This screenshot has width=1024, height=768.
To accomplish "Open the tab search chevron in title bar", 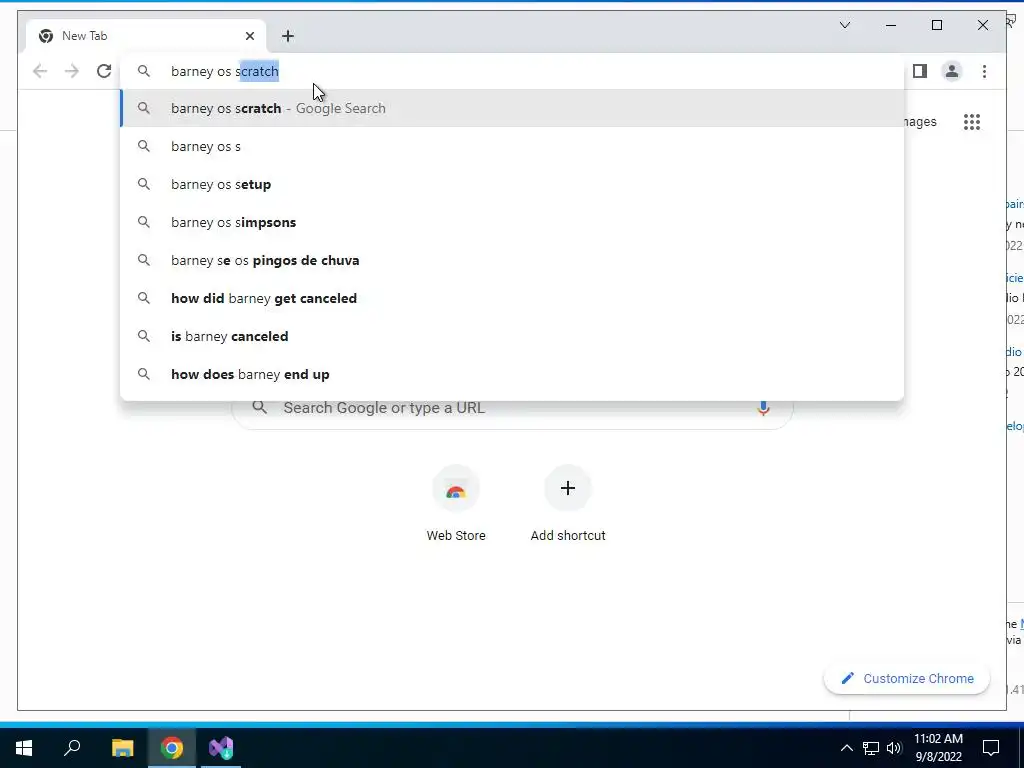I will pyautogui.click(x=844, y=25).
